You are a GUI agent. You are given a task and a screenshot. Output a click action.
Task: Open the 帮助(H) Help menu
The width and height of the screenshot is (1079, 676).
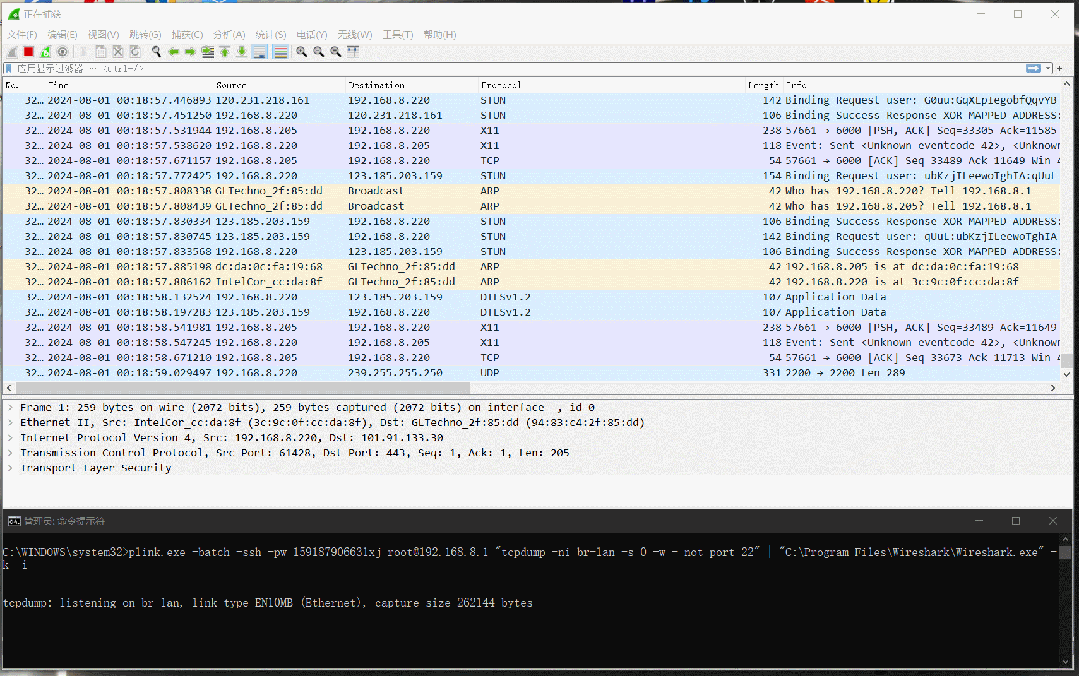click(x=440, y=34)
